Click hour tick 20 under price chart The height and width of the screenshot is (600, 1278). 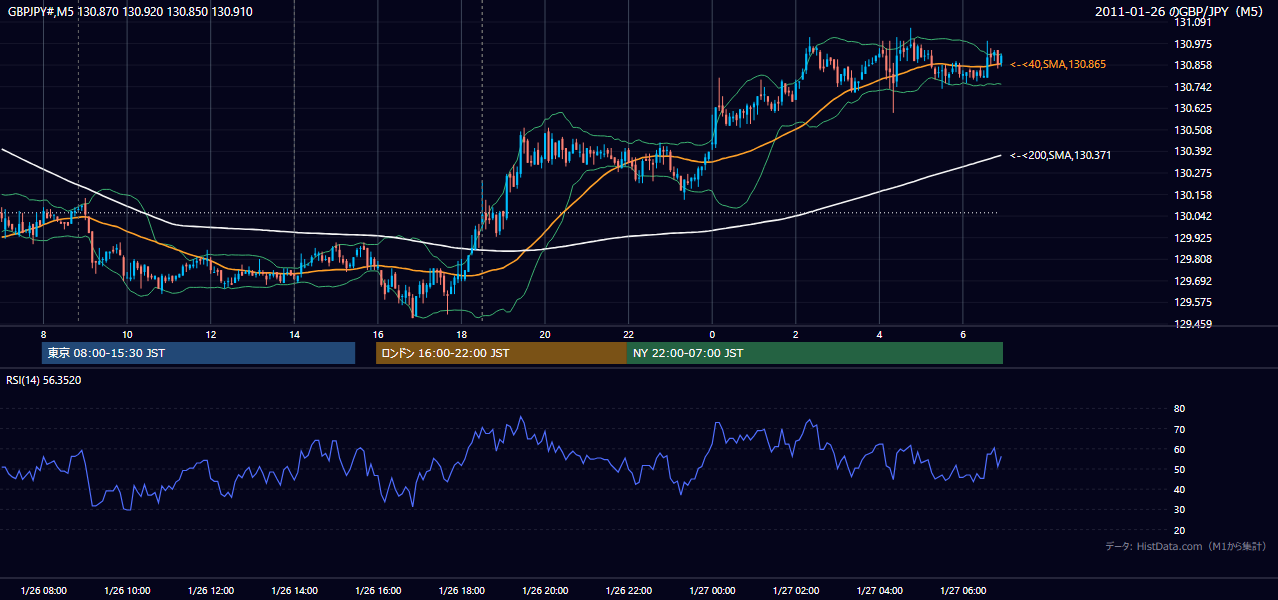pos(544,335)
